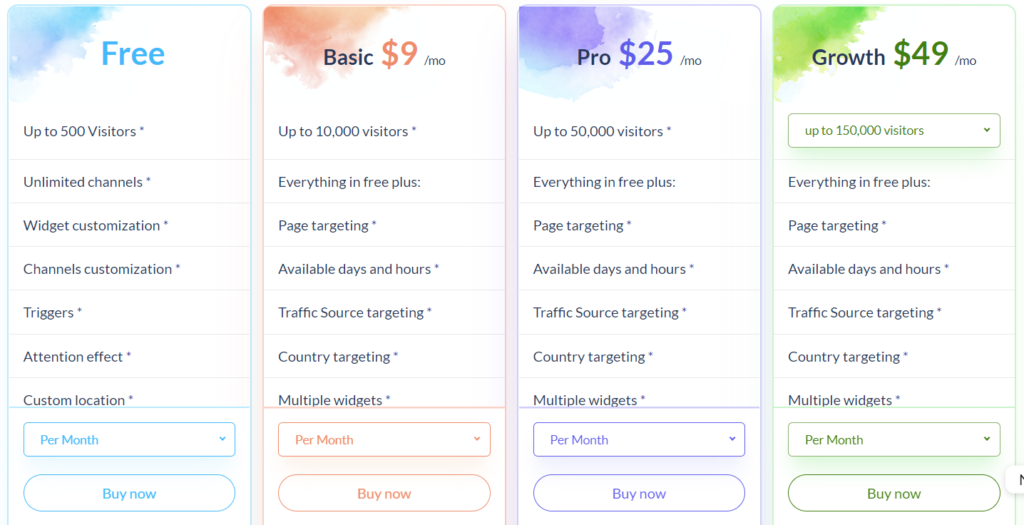Open the Free plan Per Month dropdown
The height and width of the screenshot is (525, 1024).
pos(129,439)
